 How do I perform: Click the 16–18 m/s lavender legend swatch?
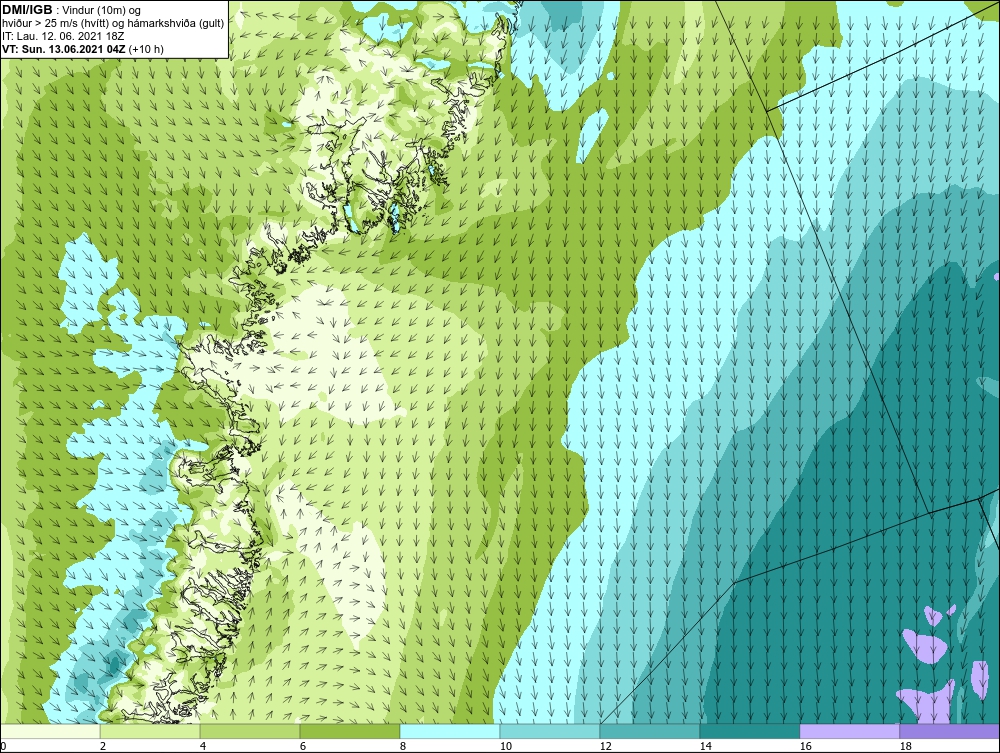pyautogui.click(x=849, y=731)
